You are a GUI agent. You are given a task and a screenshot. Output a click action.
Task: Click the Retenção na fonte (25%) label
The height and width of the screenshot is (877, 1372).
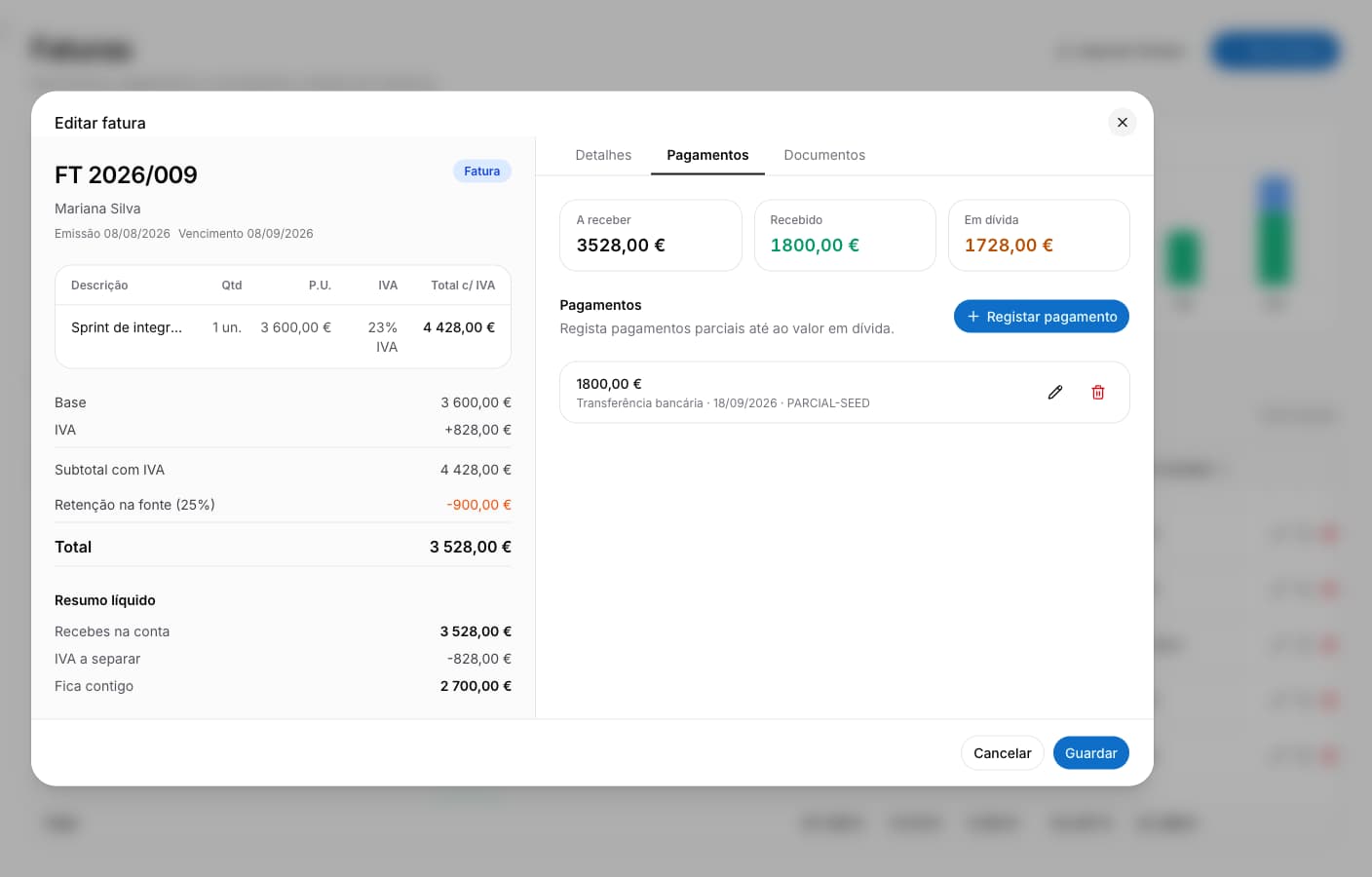134,505
